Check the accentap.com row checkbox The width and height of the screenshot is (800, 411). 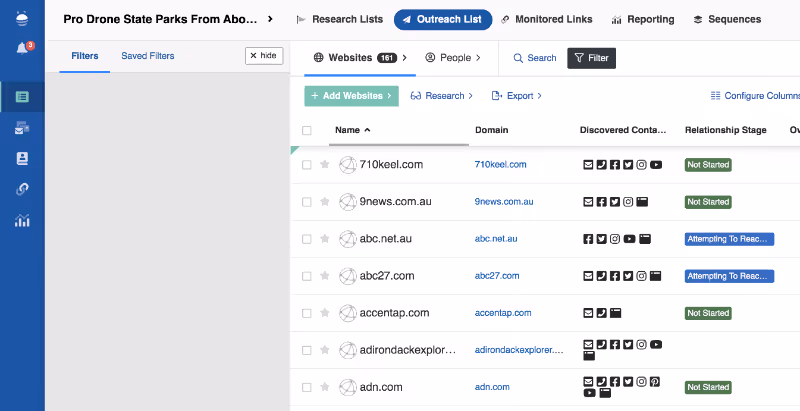point(307,313)
